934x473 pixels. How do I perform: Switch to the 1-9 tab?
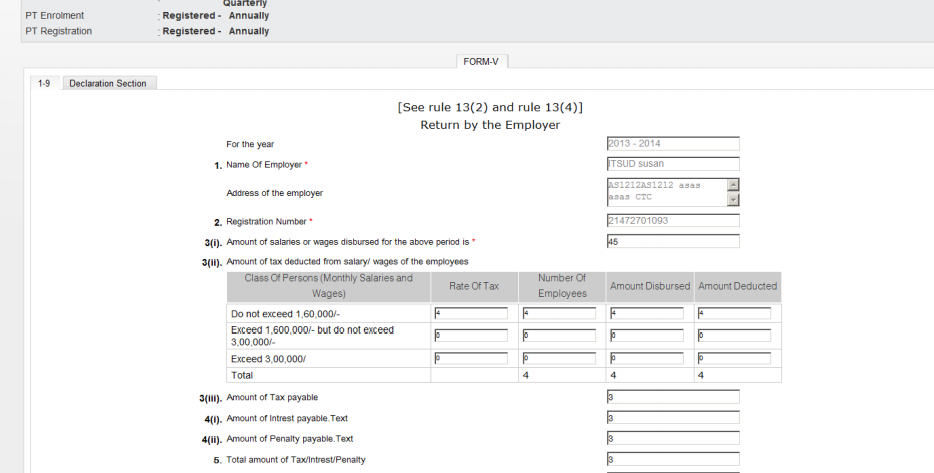point(44,83)
